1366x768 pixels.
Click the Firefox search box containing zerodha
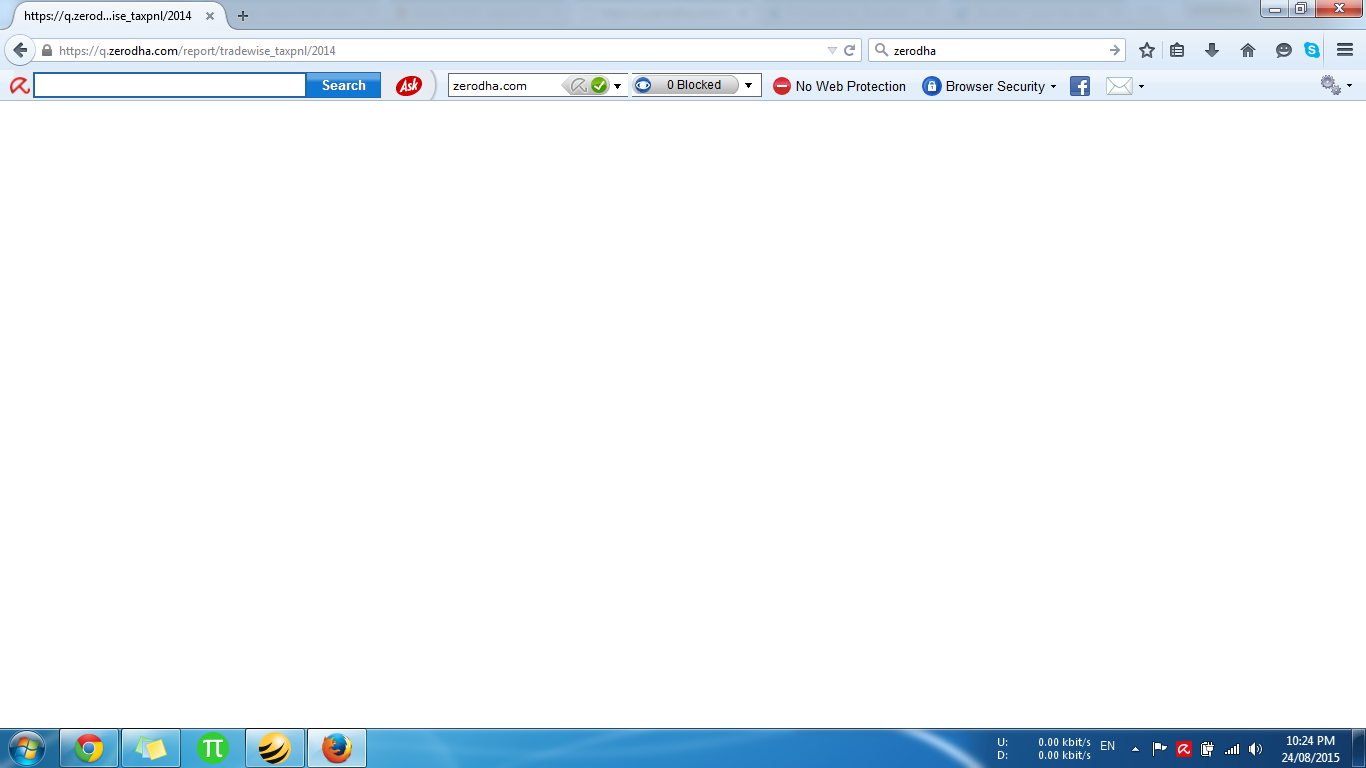click(x=996, y=50)
